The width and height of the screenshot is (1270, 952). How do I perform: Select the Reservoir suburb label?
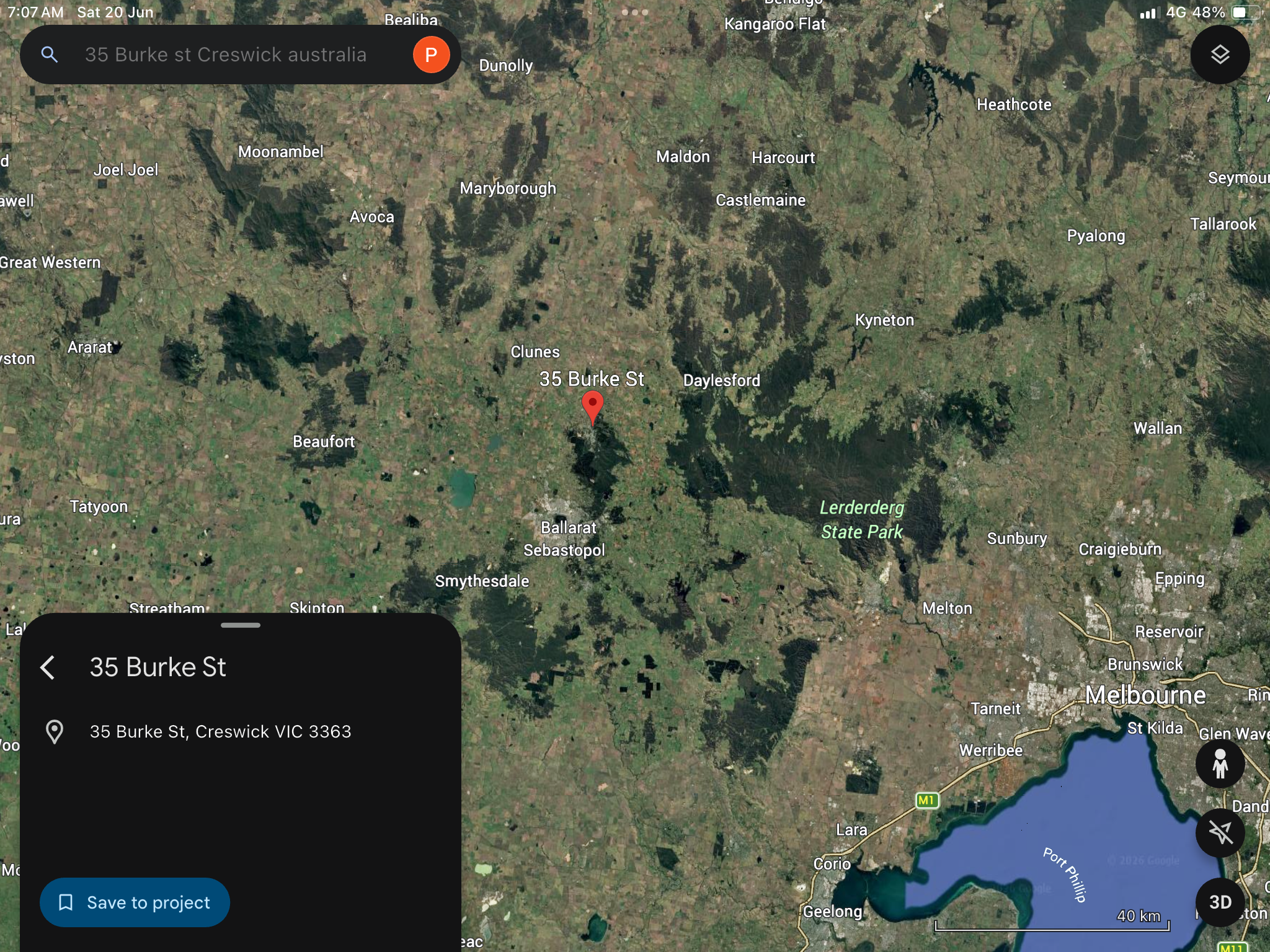point(1169,632)
